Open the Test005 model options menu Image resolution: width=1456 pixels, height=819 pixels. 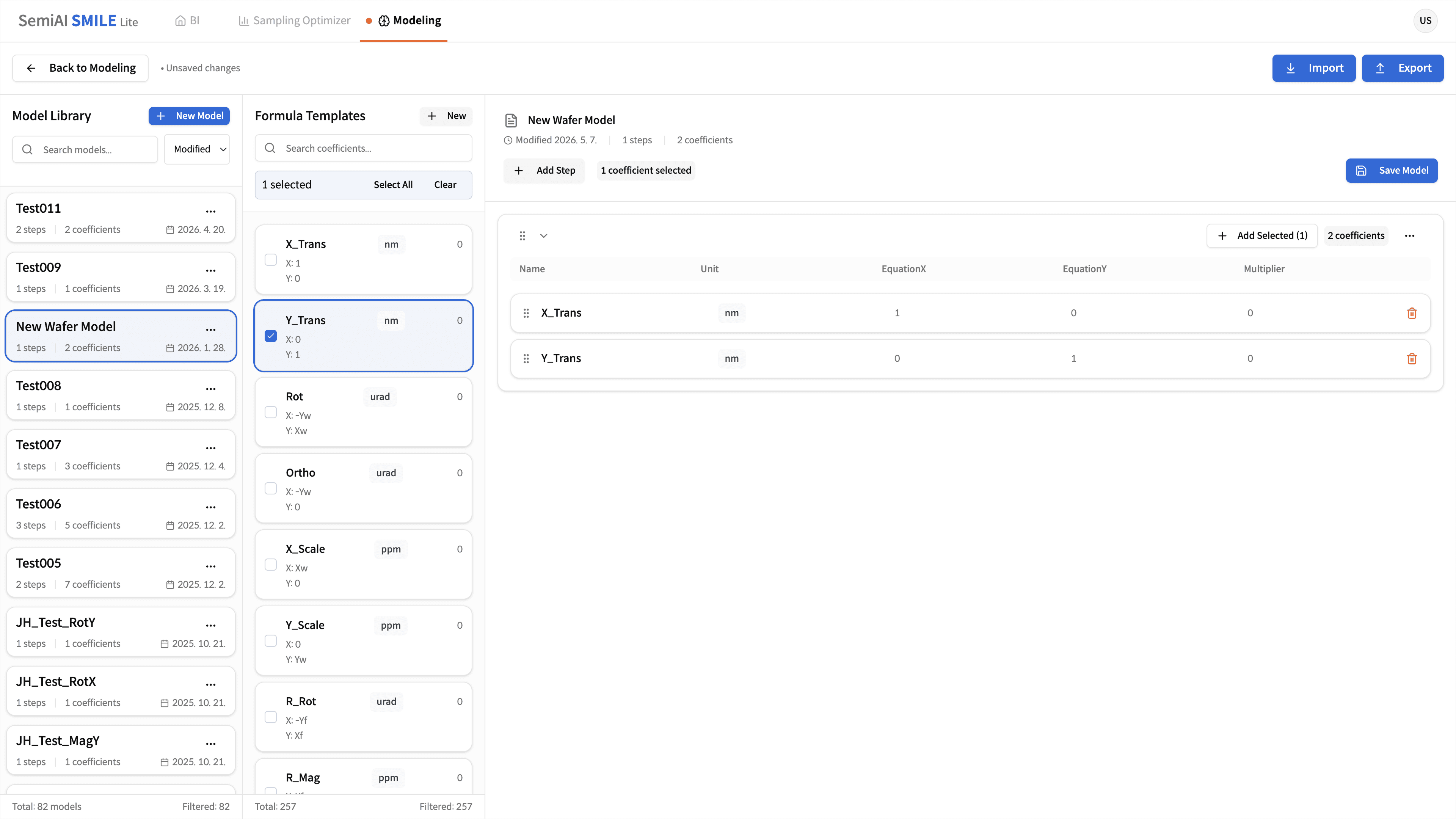(x=211, y=566)
